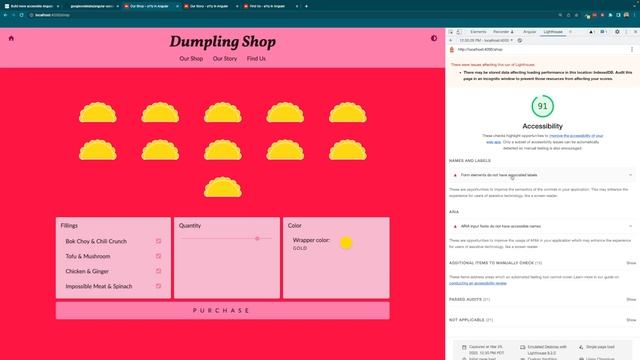The image size is (640, 360).
Task: Open the Our Story nav link
Action: coord(224,58)
